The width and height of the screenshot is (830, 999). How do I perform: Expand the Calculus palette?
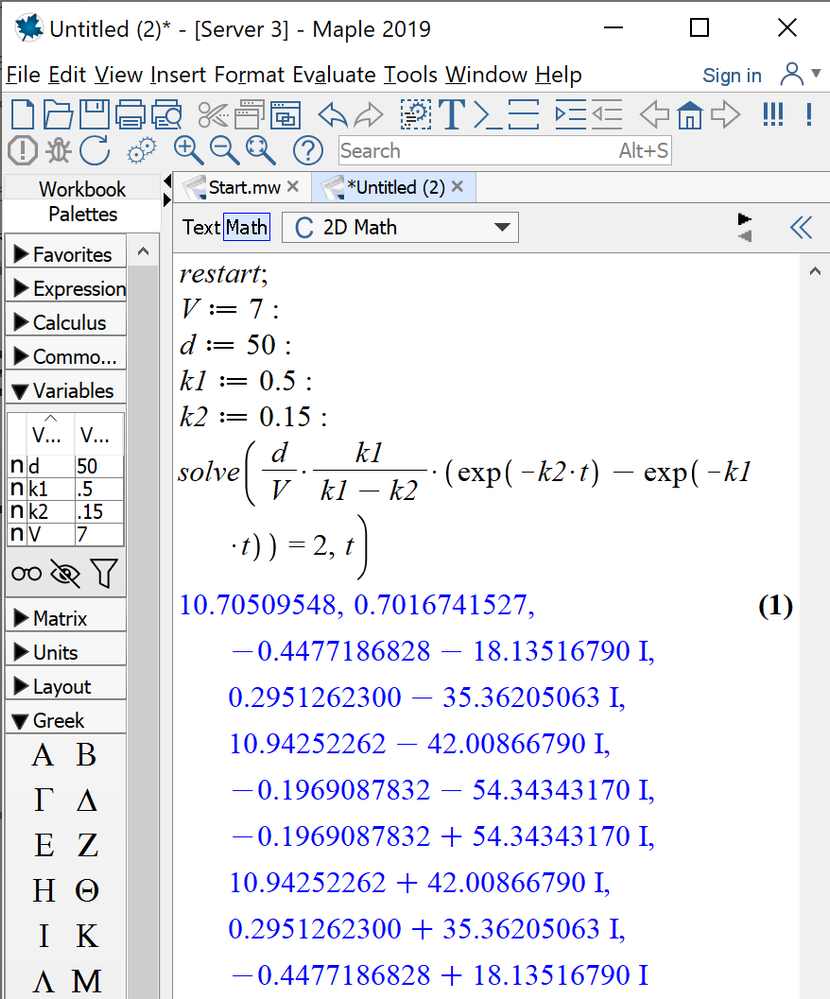pos(66,322)
